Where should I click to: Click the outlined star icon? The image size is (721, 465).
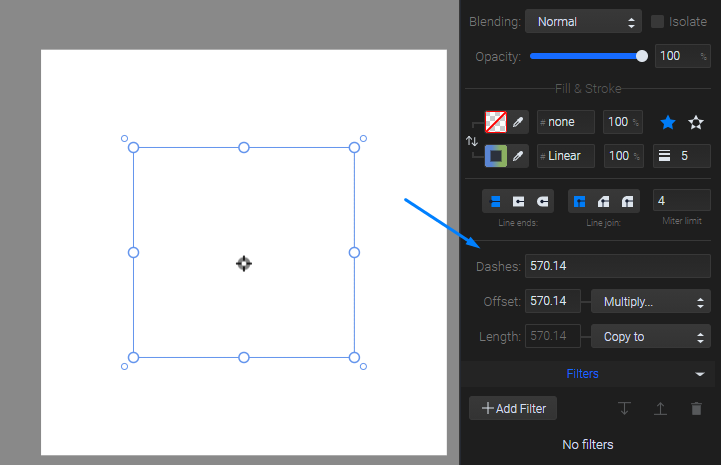(x=696, y=122)
